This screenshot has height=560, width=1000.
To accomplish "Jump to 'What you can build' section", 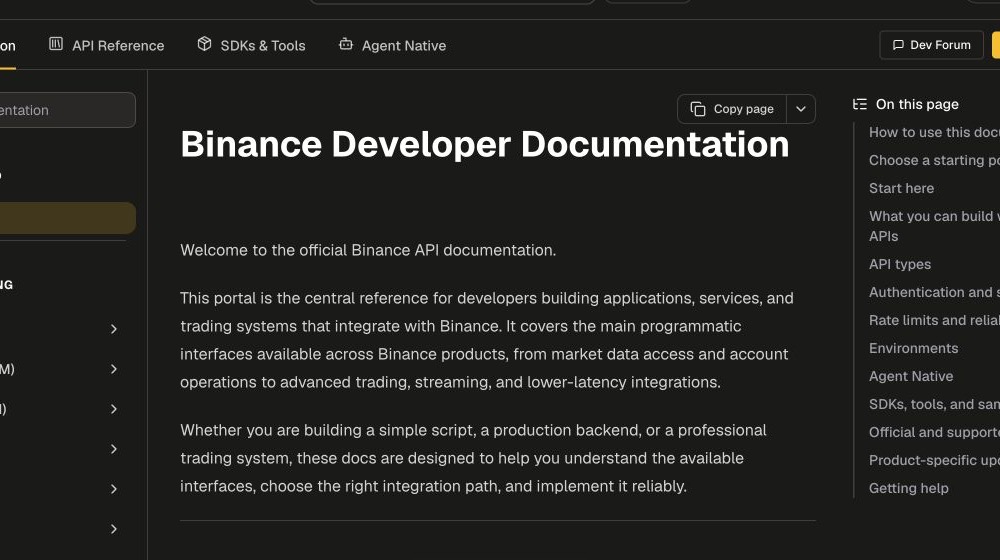I will coord(934,226).
